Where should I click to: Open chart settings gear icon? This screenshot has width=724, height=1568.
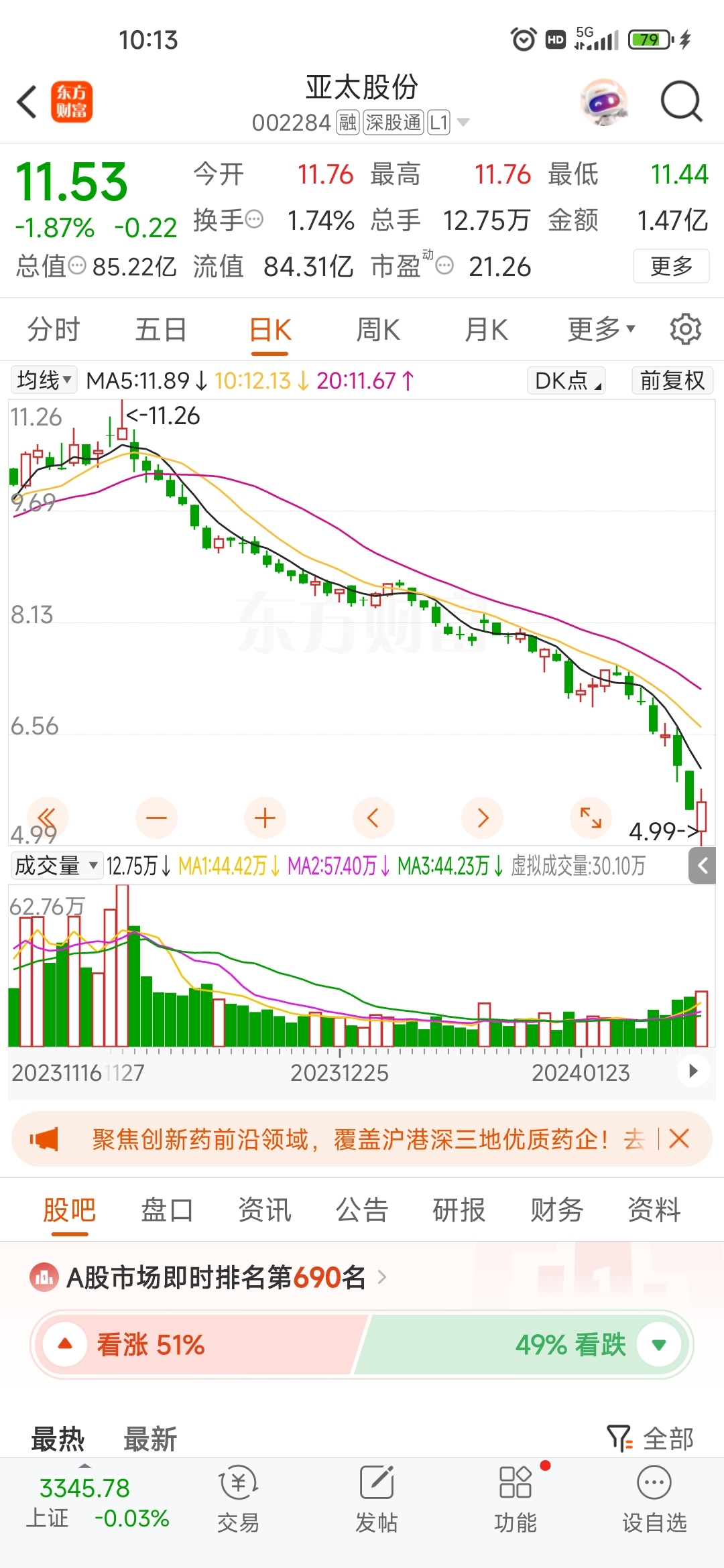(685, 330)
